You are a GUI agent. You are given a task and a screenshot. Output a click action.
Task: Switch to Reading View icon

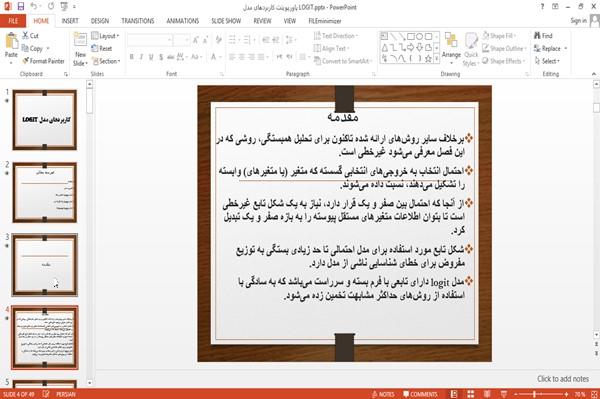click(x=487, y=394)
